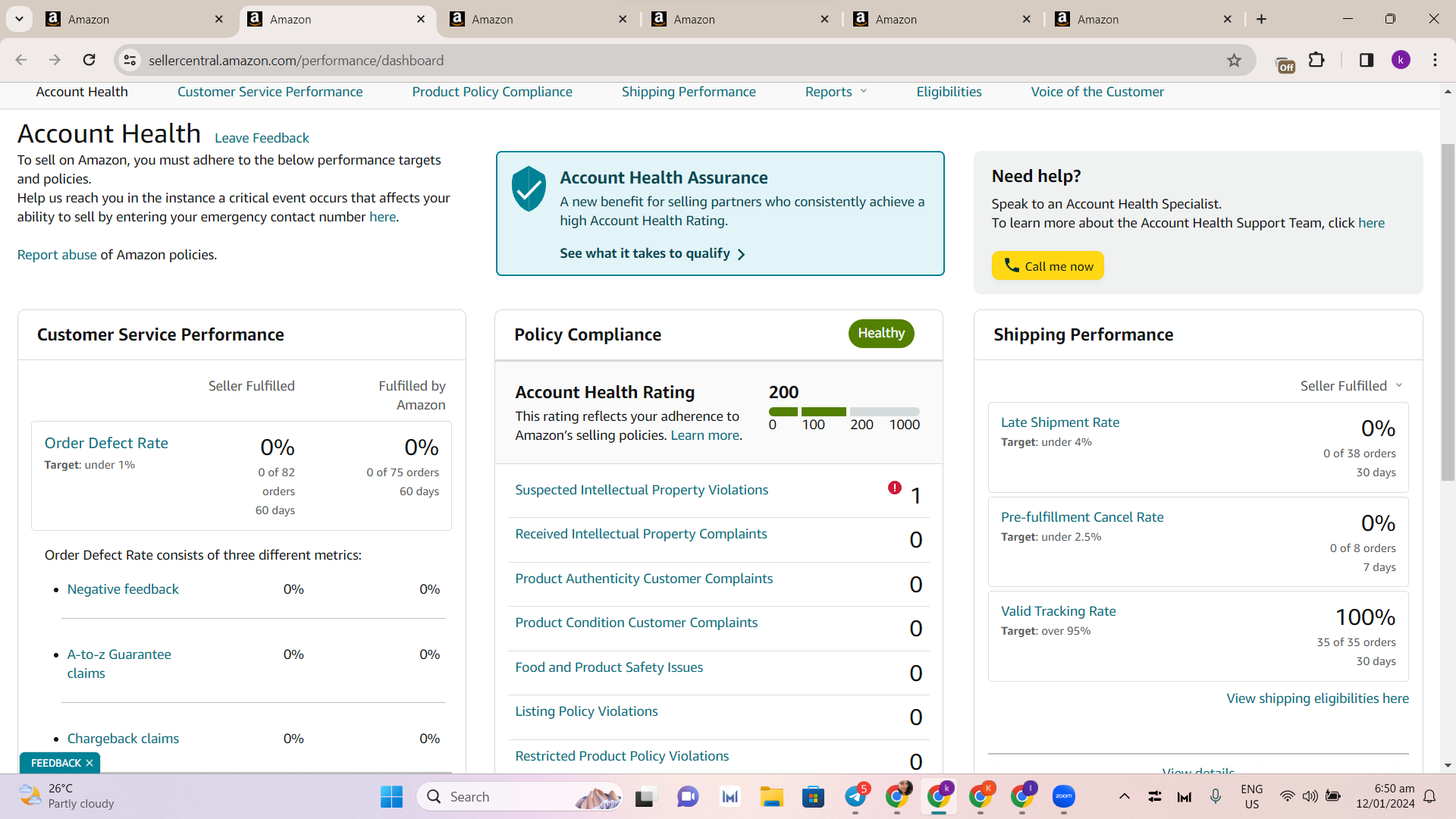
Task: Click the scrollbar down arrow
Action: tap(1448, 766)
